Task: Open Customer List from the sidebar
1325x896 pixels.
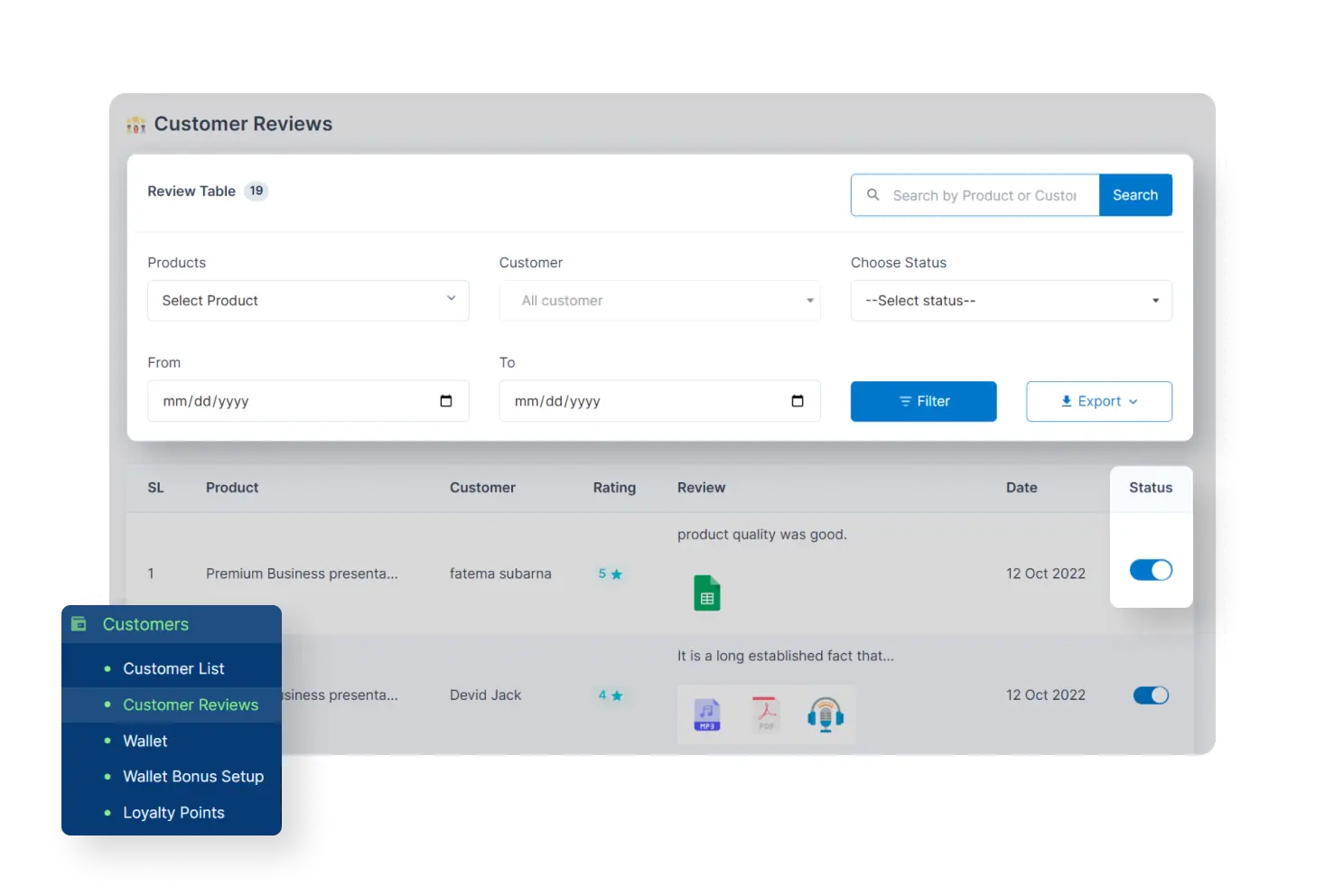Action: tap(173, 668)
